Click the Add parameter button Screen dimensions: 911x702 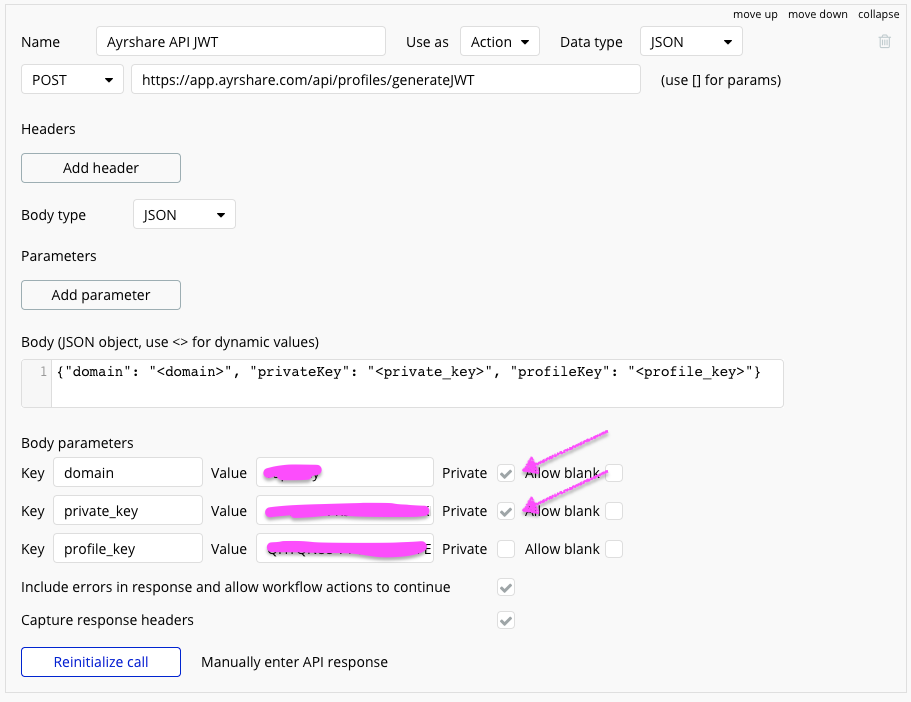(101, 295)
